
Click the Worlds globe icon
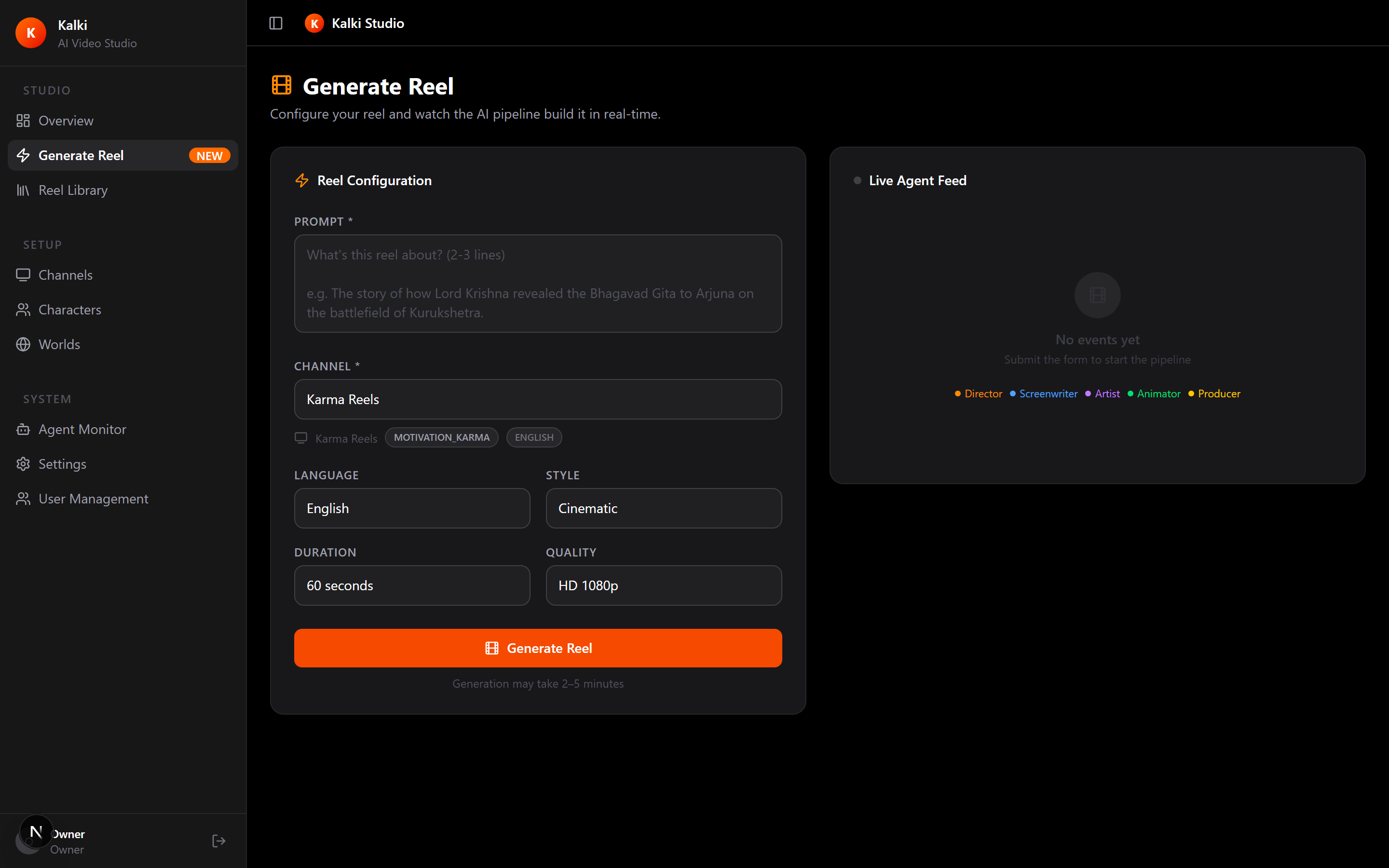(x=23, y=344)
